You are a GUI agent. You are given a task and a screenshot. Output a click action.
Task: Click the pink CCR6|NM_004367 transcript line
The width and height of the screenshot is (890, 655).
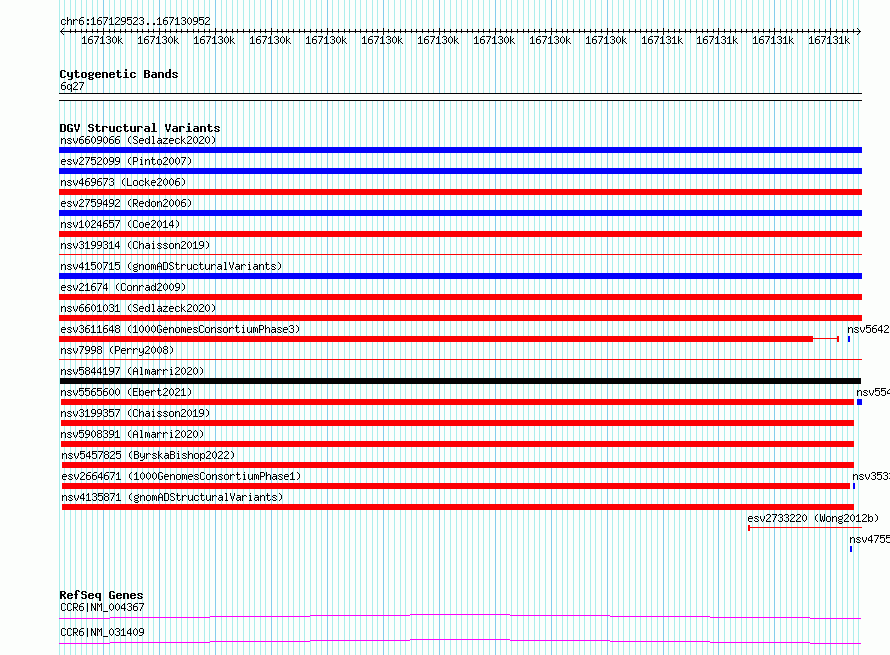(460, 616)
